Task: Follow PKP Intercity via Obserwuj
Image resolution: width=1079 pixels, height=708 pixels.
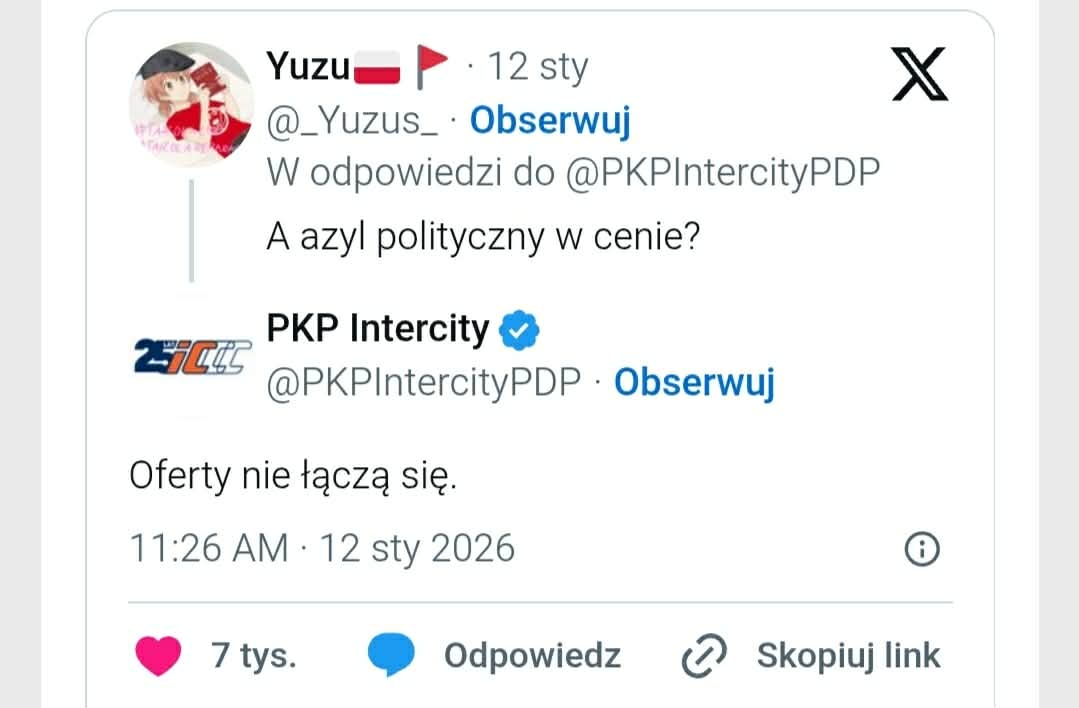Action: coord(694,382)
